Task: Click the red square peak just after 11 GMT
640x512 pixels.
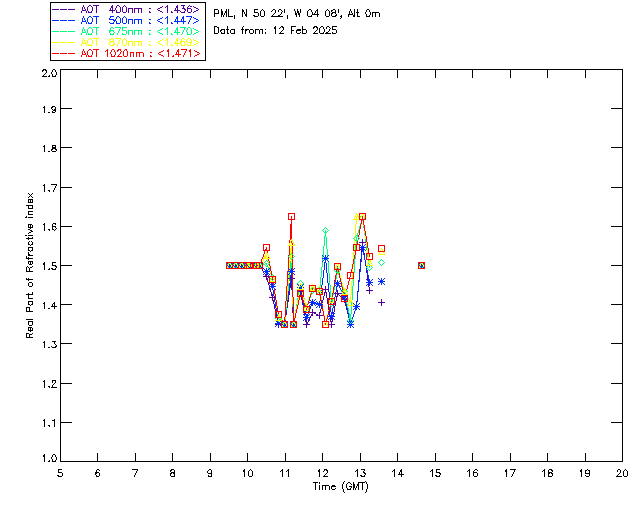Action: coord(291,216)
